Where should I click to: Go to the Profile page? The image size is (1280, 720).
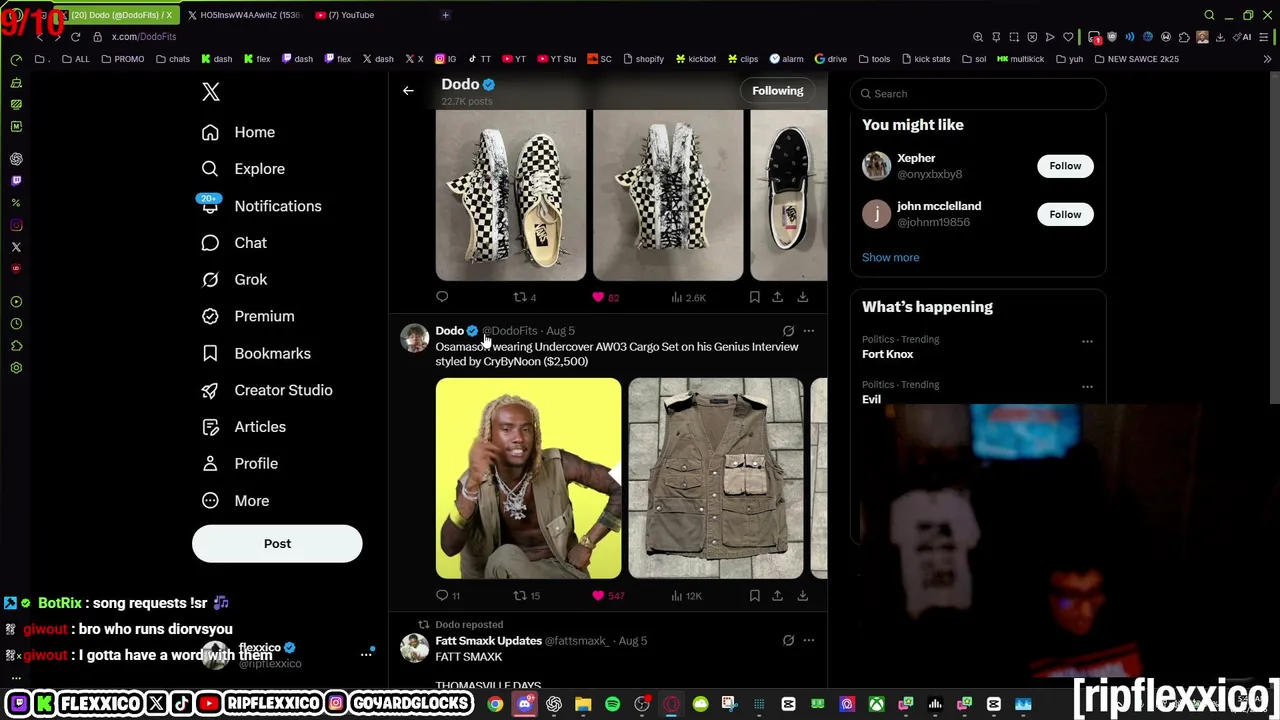(239, 464)
